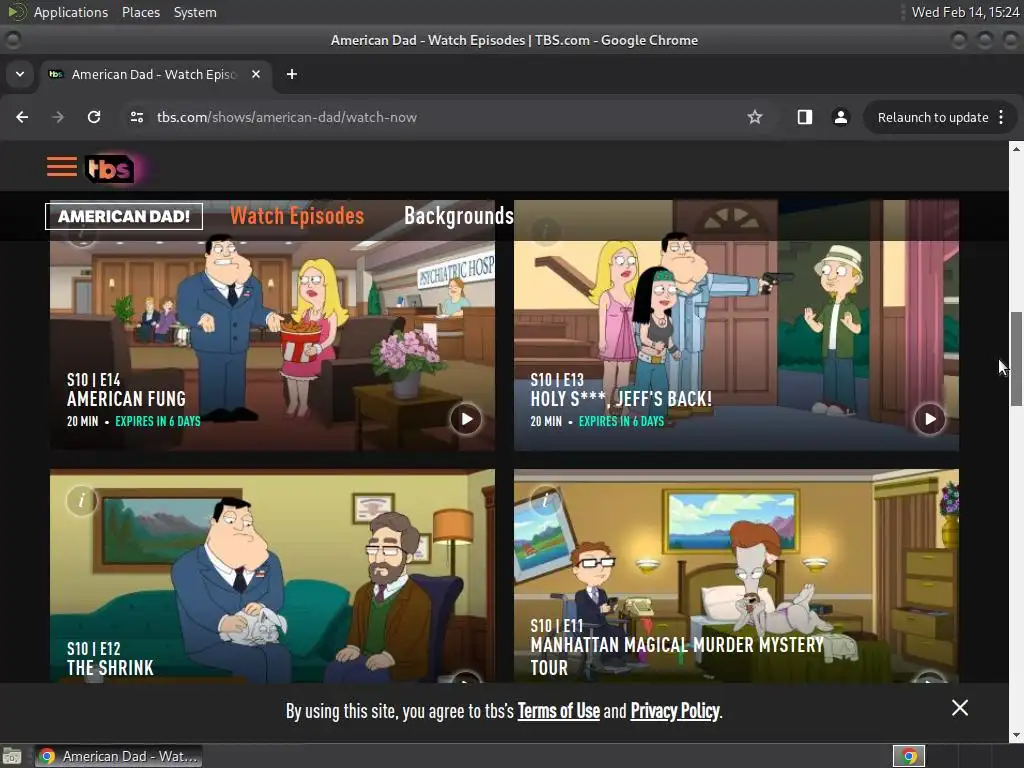The width and height of the screenshot is (1024, 768).
Task: Open the TBS hamburger menu
Action: coord(61,167)
